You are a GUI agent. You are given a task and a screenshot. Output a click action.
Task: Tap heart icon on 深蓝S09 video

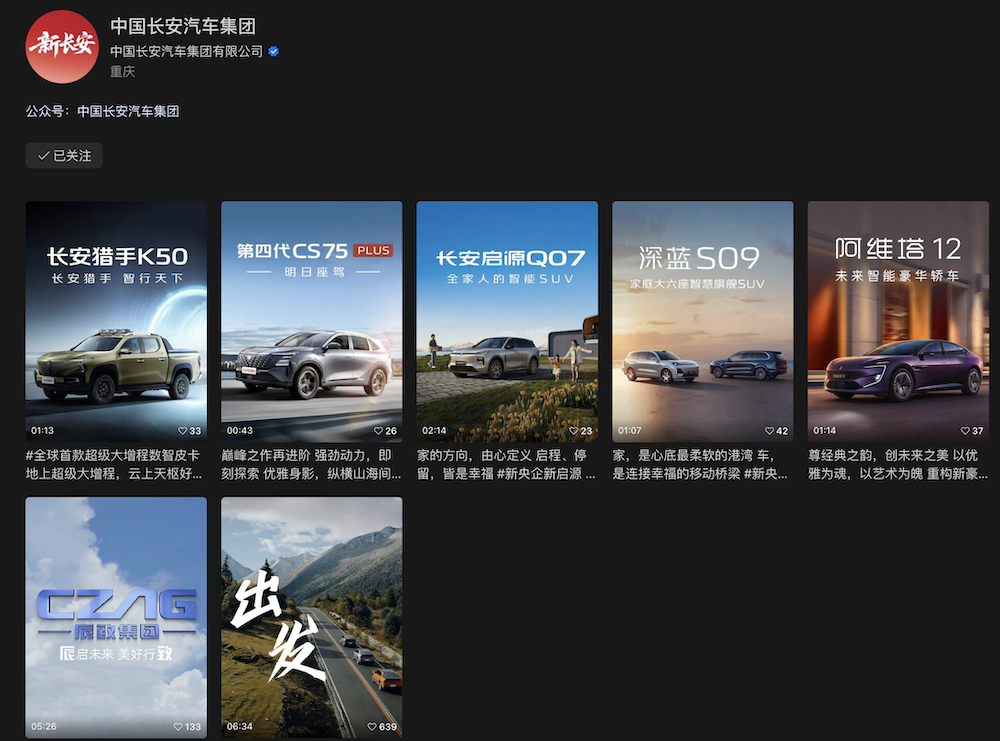769,431
